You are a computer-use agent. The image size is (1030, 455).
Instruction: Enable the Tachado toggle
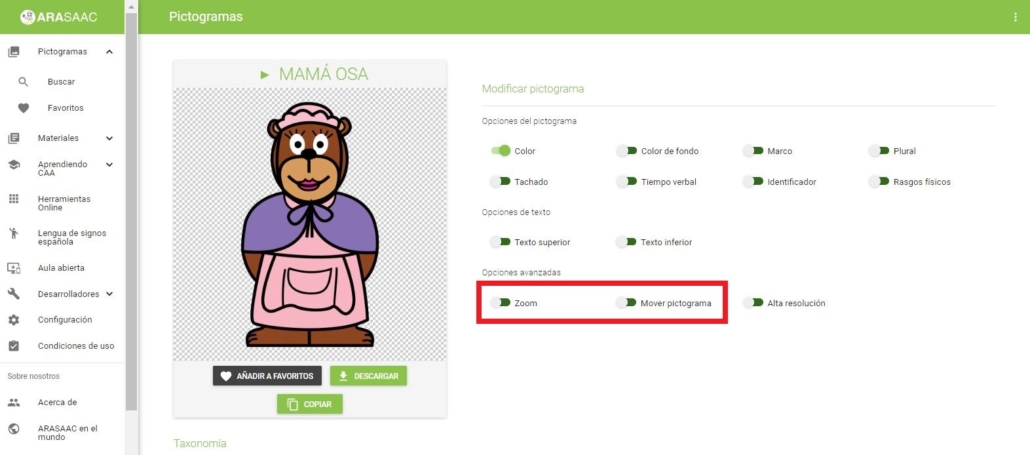501,182
